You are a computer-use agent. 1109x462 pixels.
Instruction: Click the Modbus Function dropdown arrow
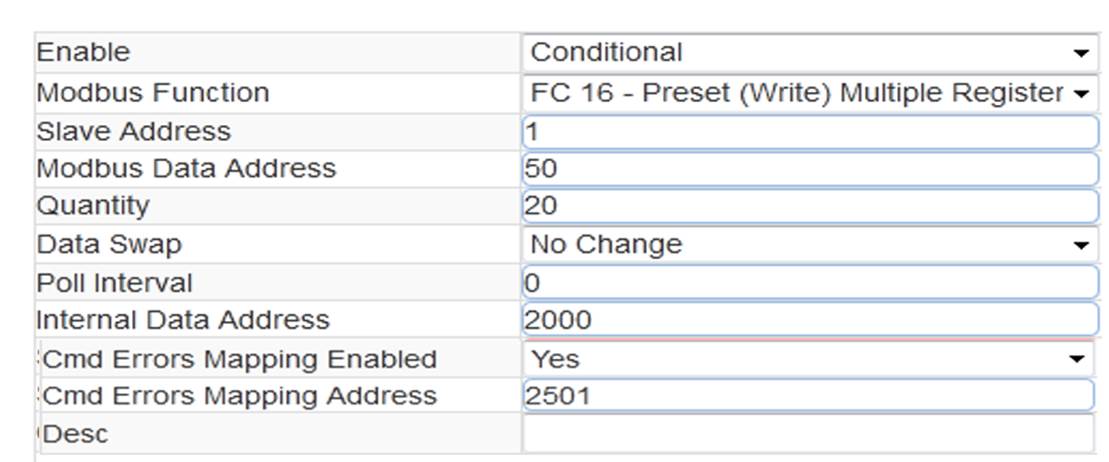1080,93
